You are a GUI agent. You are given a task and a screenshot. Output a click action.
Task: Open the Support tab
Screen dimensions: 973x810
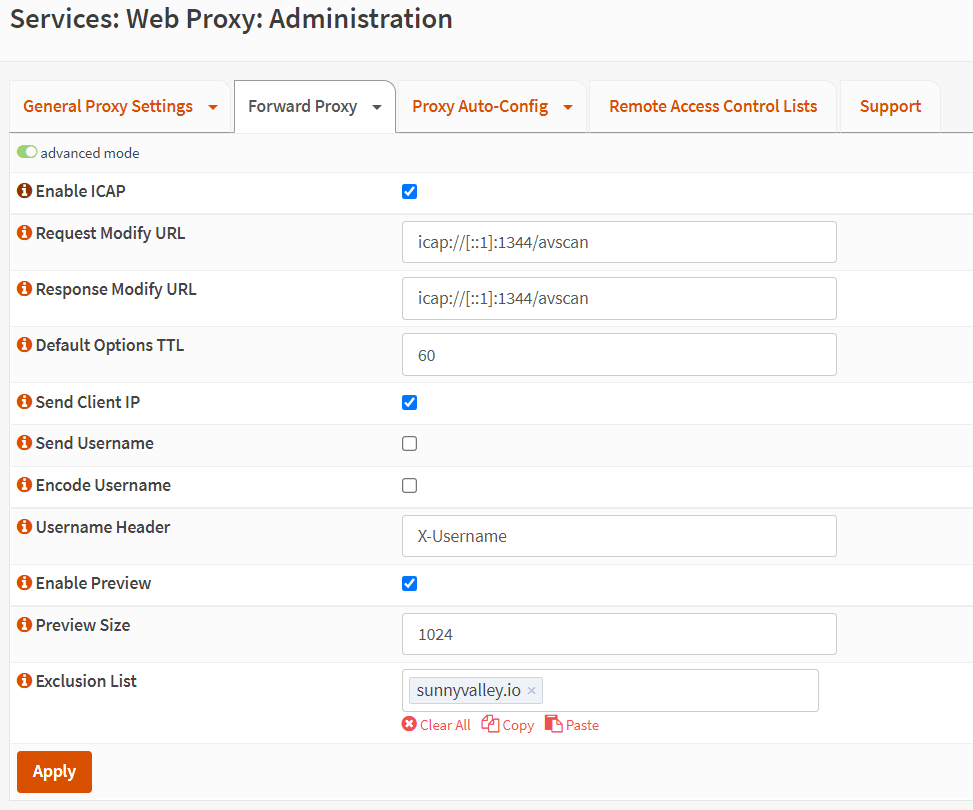890,106
